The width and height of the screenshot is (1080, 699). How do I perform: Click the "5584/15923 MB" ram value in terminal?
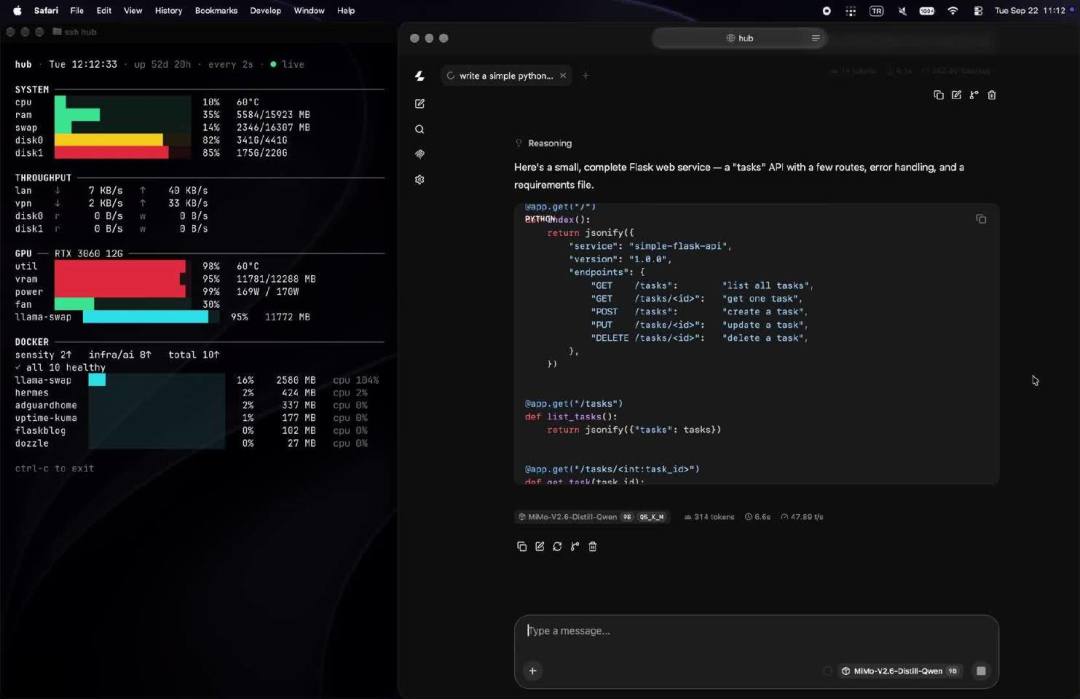point(273,114)
